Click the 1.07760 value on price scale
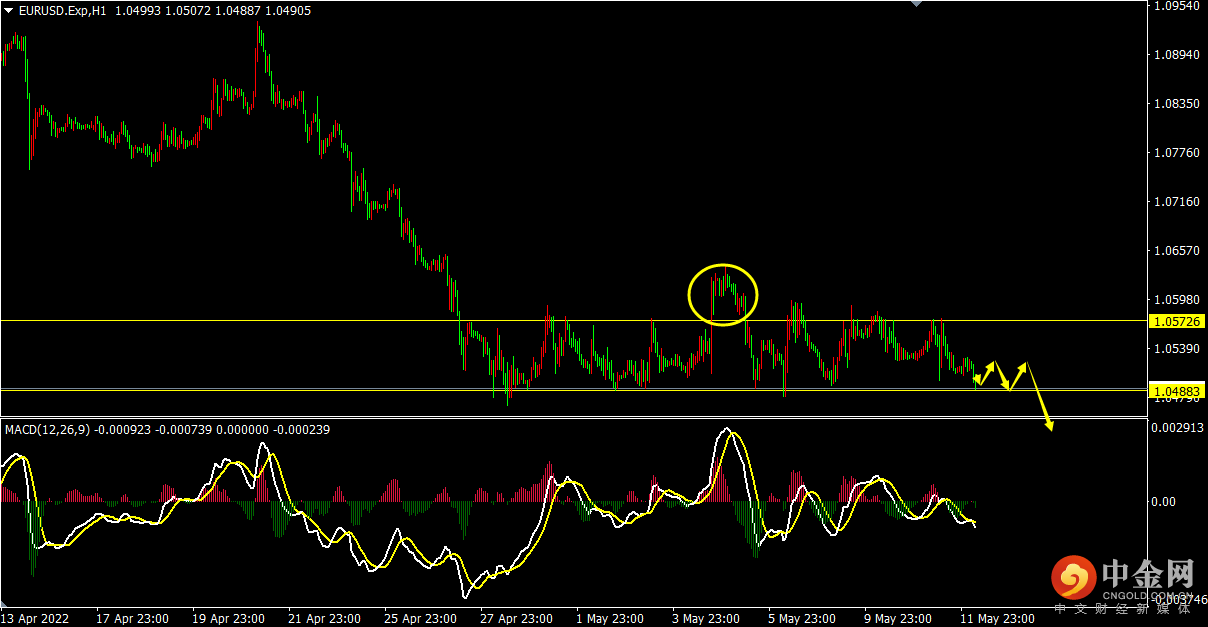This screenshot has height=627, width=1208. (x=1176, y=153)
